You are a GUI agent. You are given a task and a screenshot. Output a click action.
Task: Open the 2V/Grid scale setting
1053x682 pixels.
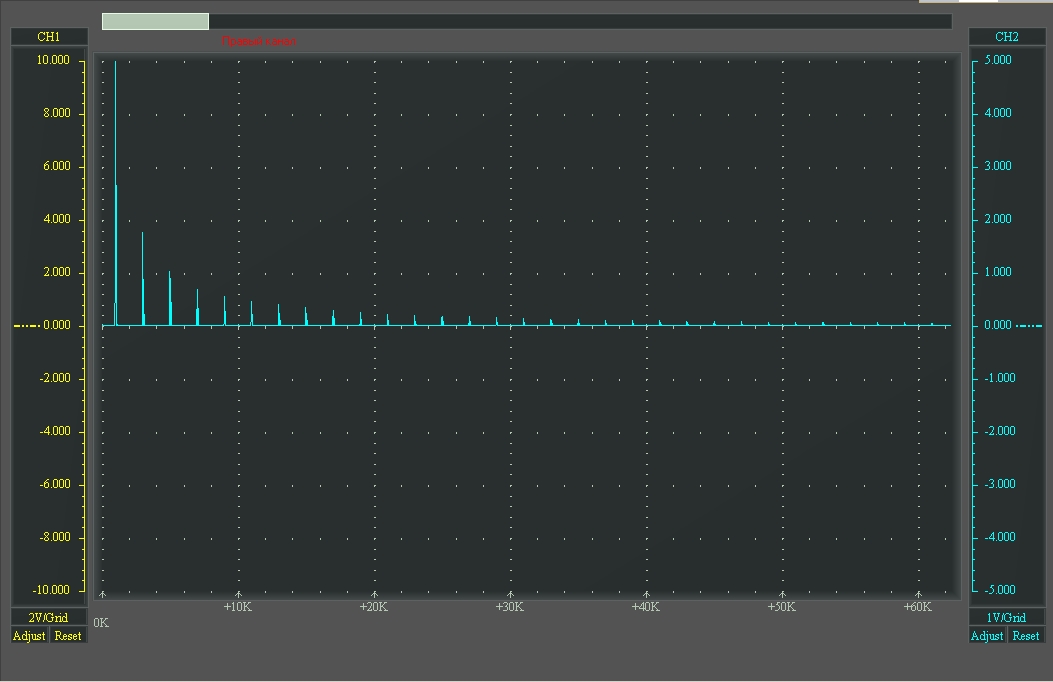[x=49, y=618]
